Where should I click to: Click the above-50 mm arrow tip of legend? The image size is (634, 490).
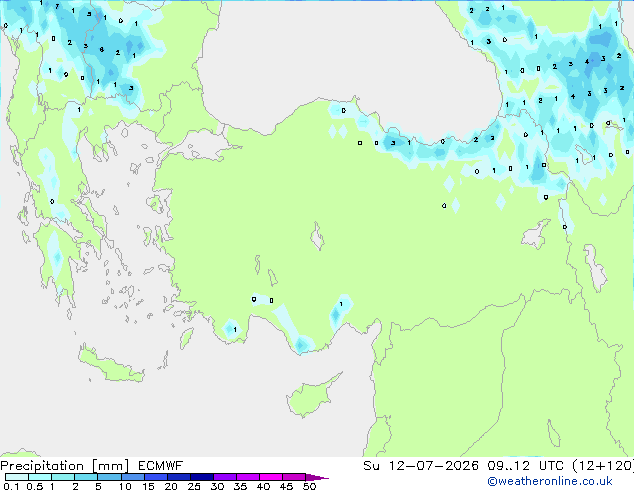pos(317,477)
